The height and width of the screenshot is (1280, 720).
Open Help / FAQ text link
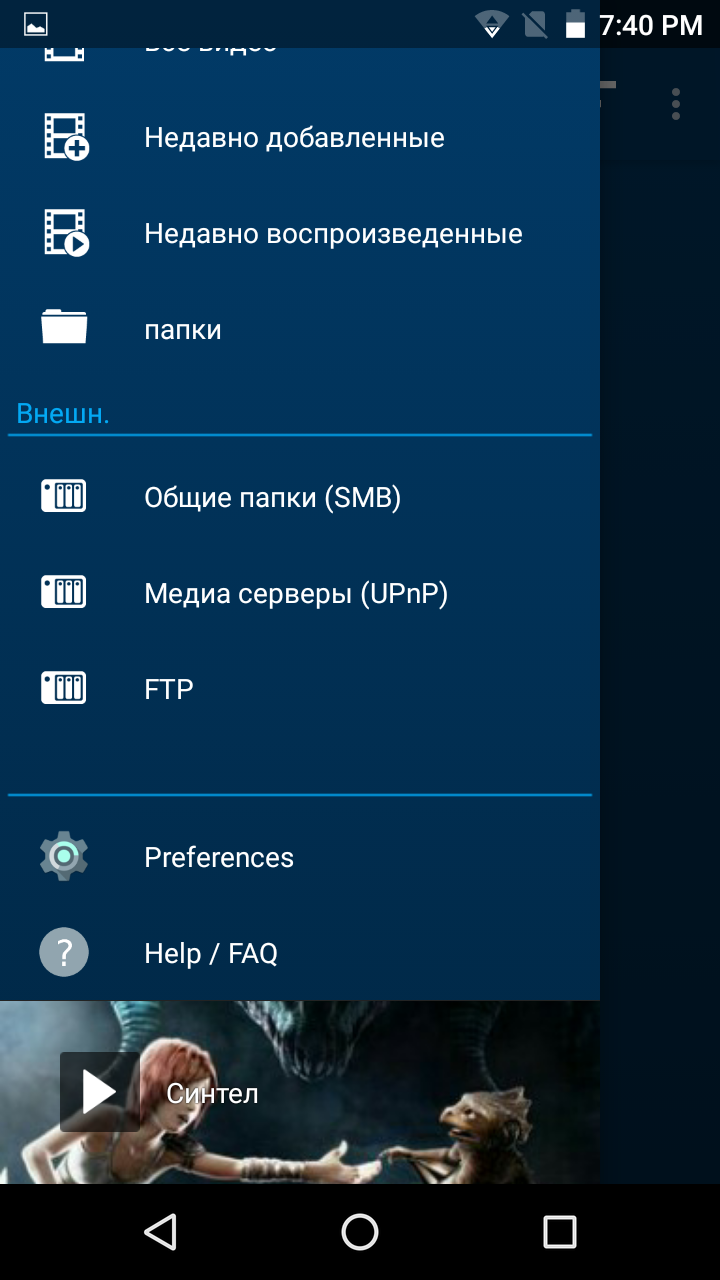tap(211, 954)
